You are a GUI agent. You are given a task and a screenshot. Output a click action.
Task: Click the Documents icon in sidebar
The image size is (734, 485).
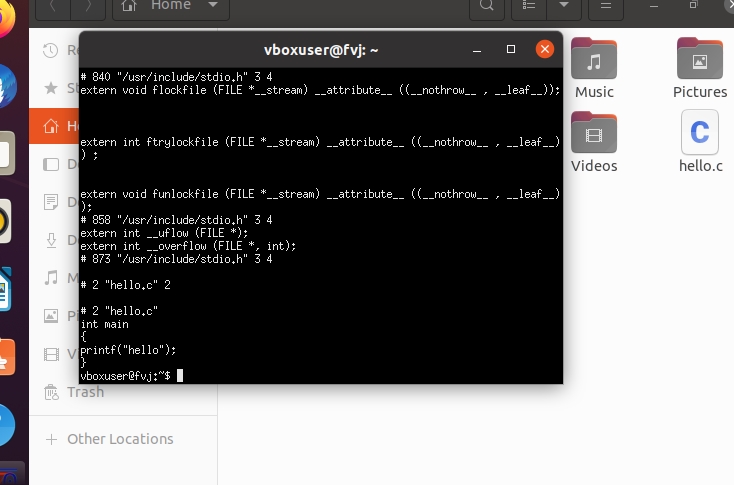(x=51, y=202)
